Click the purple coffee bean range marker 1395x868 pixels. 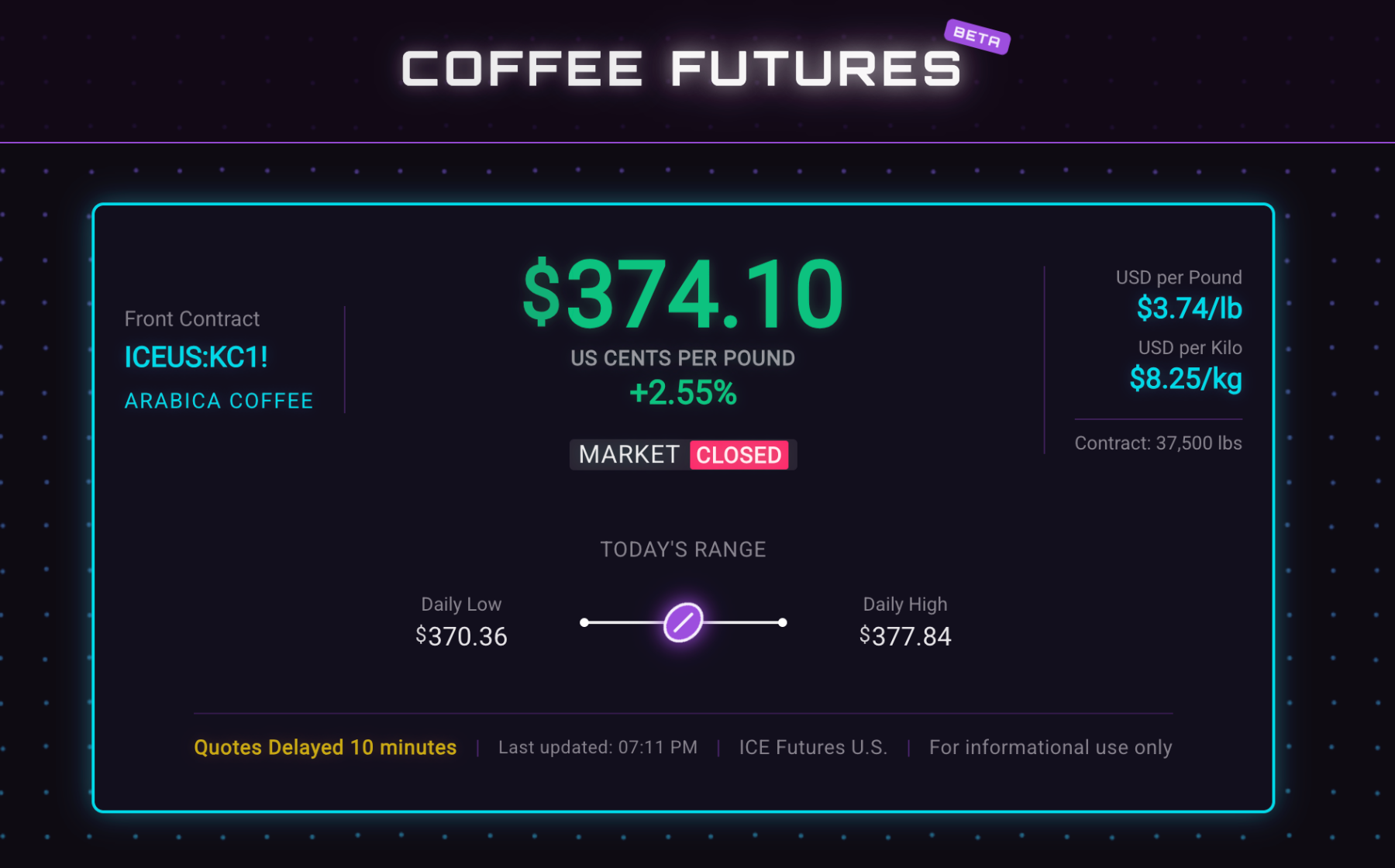683,622
